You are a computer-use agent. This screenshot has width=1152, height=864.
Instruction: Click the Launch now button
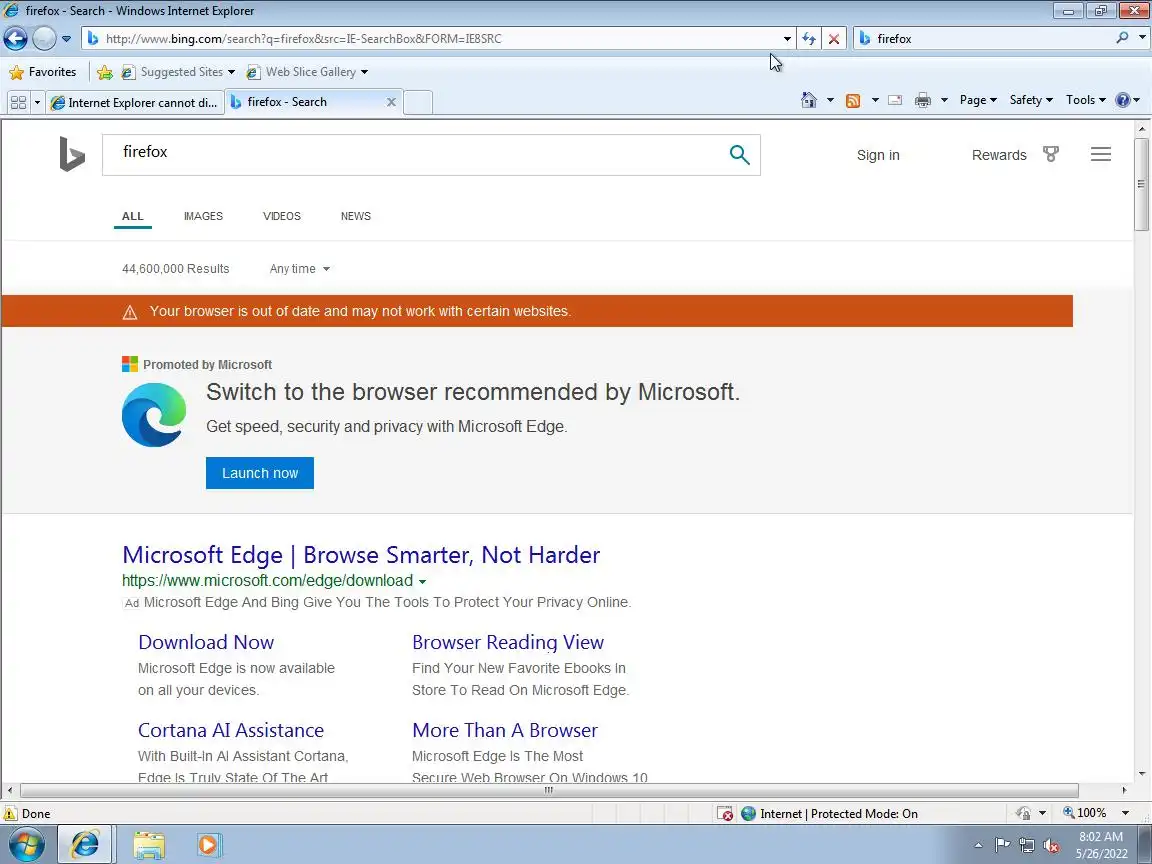tap(259, 473)
